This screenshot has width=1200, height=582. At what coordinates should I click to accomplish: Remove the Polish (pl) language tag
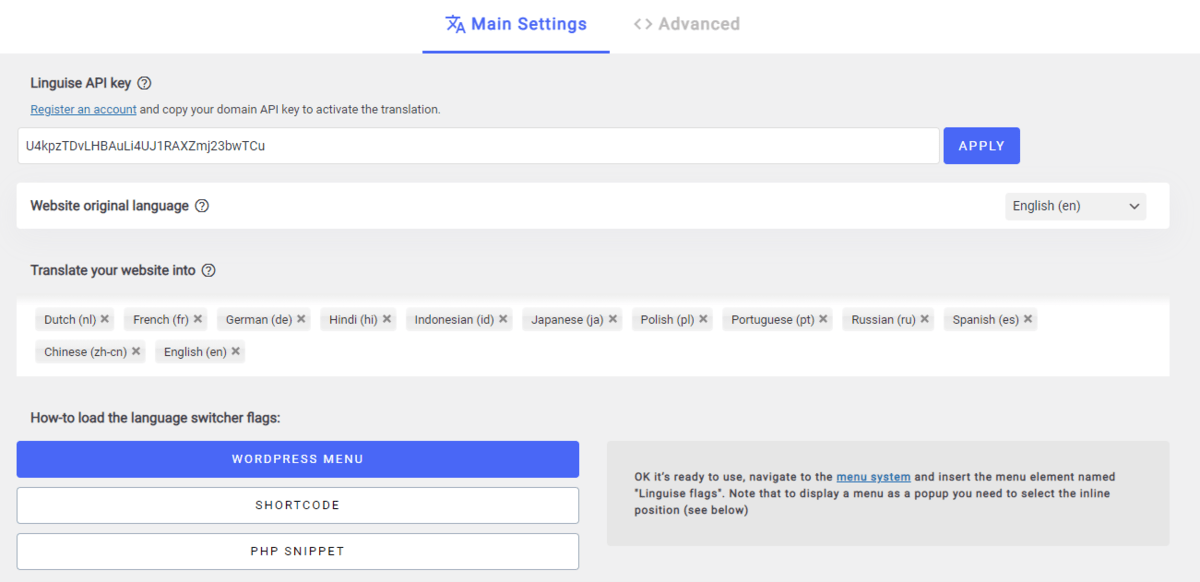click(703, 320)
